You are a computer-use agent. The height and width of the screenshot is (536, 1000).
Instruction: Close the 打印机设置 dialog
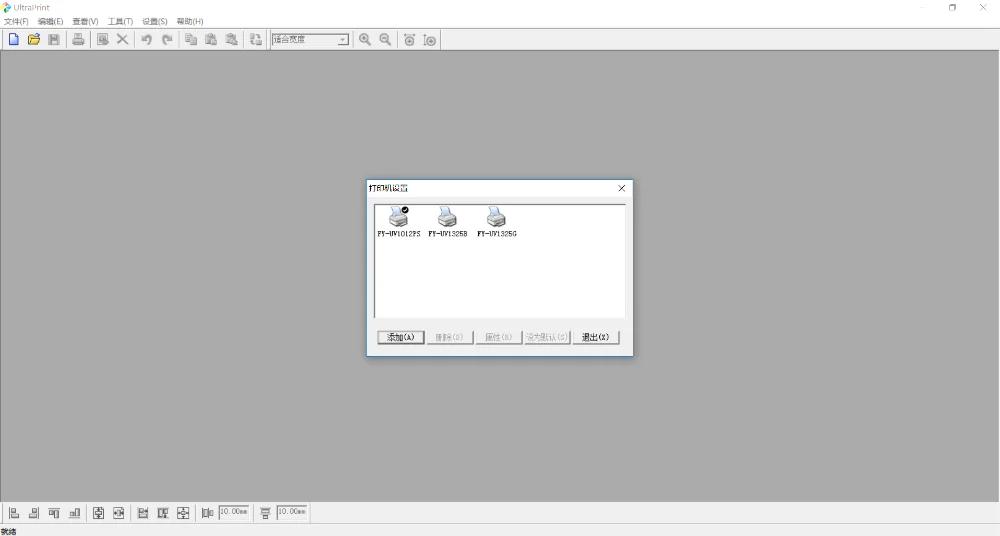pos(622,188)
